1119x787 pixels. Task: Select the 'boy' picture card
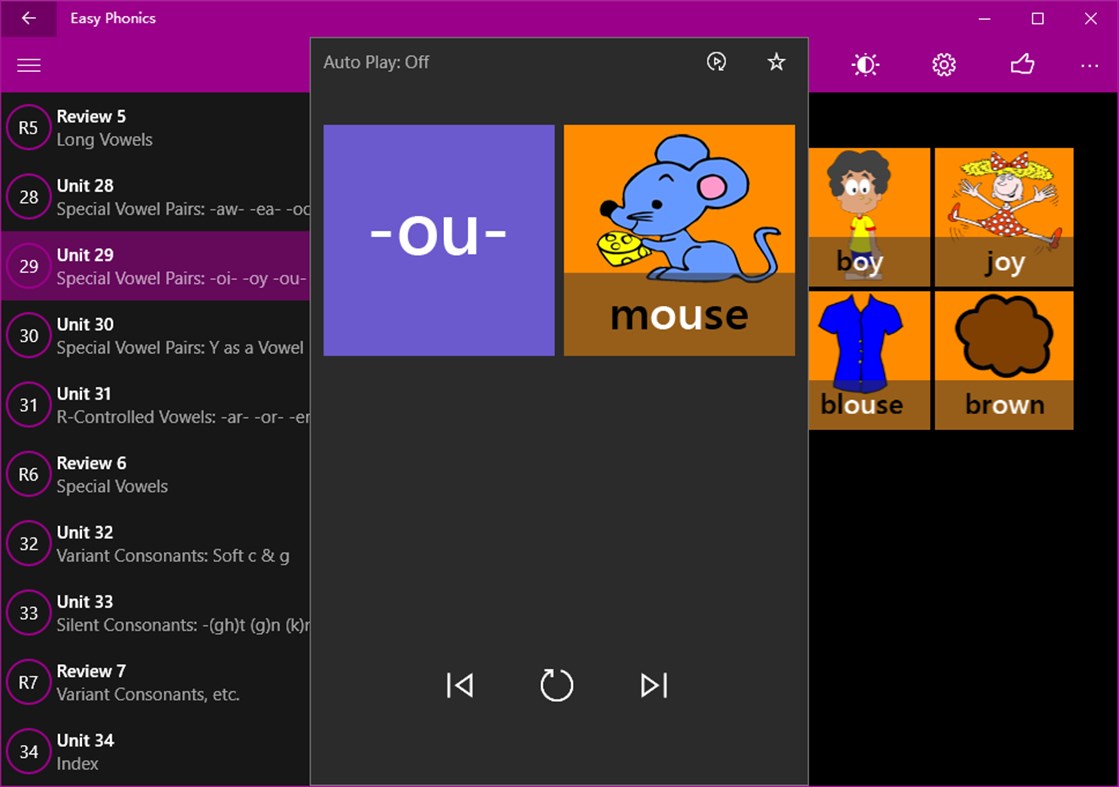(868, 218)
